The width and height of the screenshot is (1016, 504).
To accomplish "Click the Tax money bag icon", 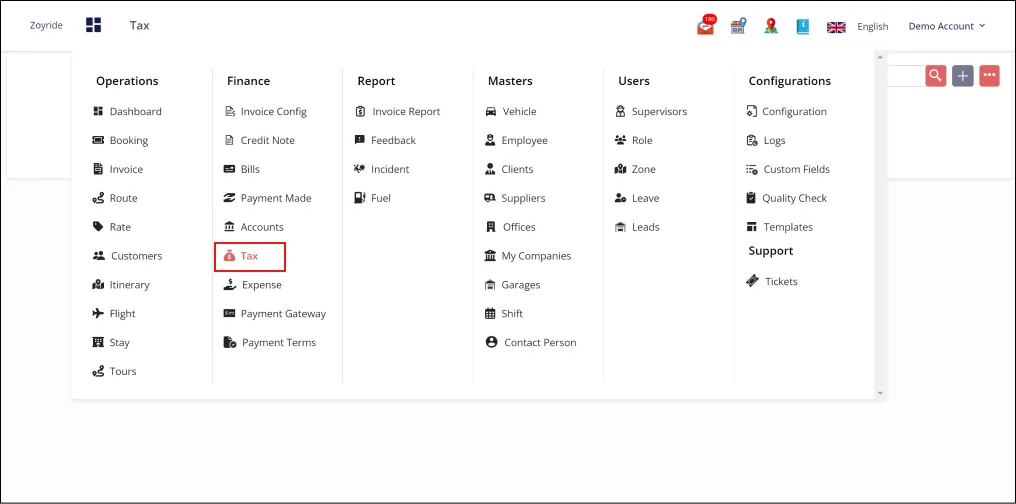I will (x=229, y=256).
